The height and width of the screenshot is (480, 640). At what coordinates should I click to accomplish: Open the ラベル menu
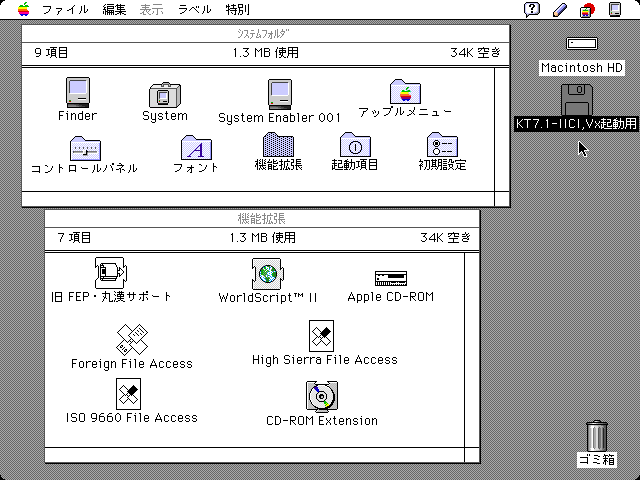click(x=195, y=9)
